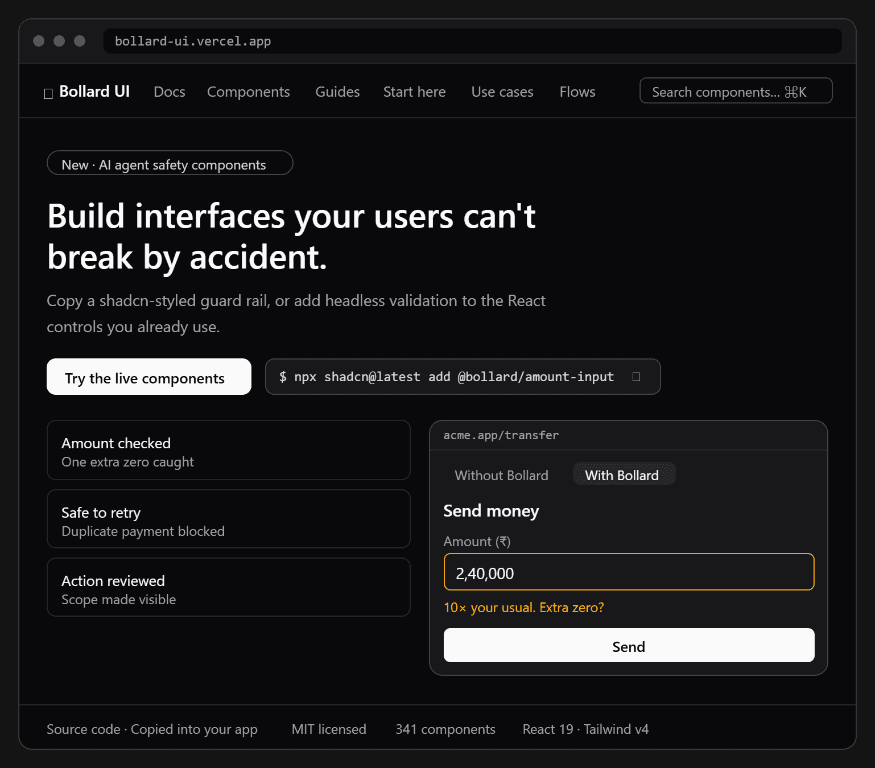Click 'React 19 · Tailwind v4' footer text
Viewport: 875px width, 768px height.
click(x=585, y=729)
